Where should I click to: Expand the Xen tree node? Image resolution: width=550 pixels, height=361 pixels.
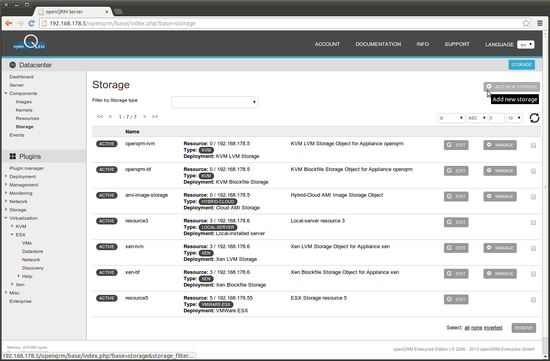(x=12, y=285)
